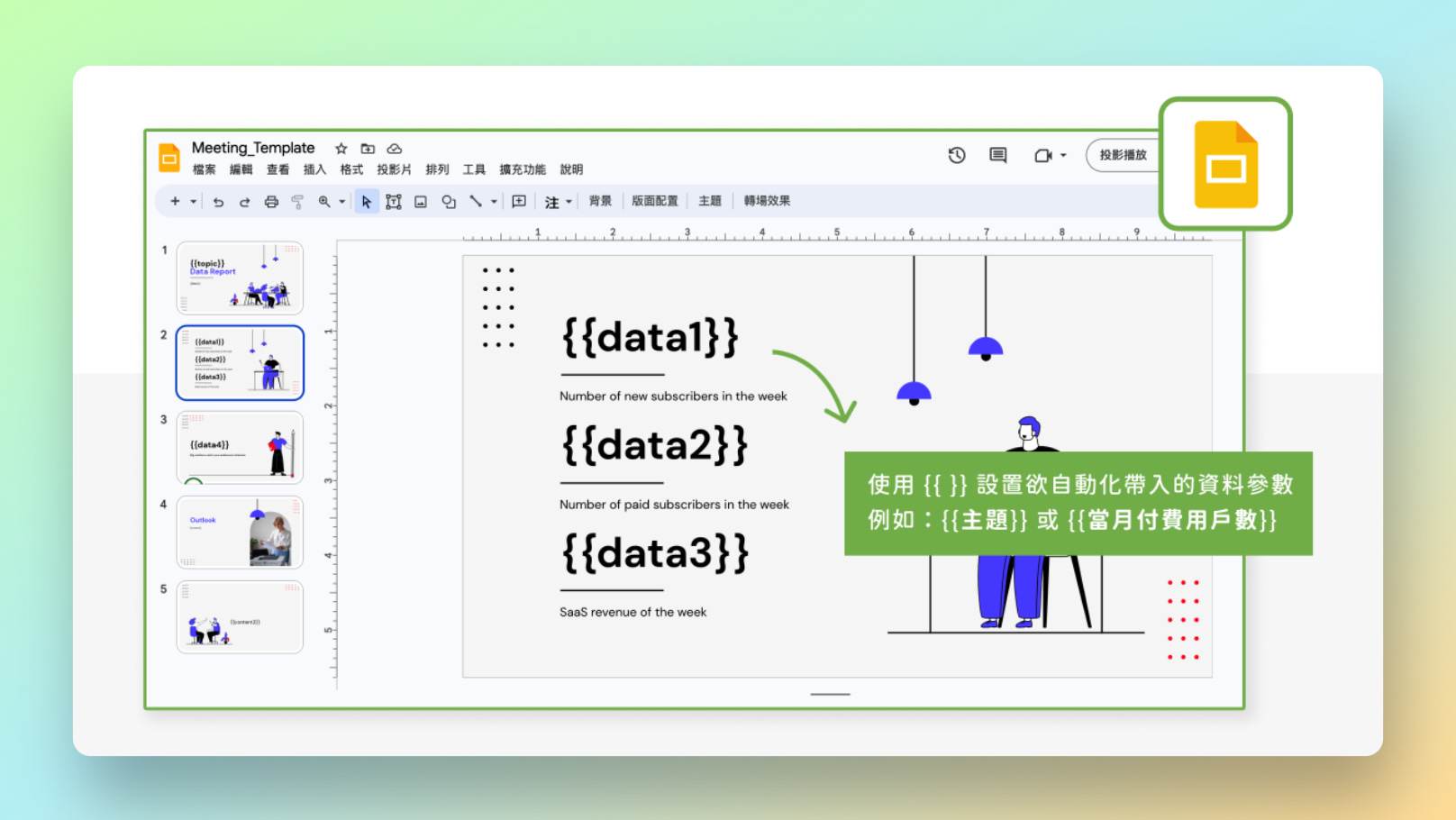The height and width of the screenshot is (820, 1456).
Task: Open version history clock icon
Action: pos(957,155)
